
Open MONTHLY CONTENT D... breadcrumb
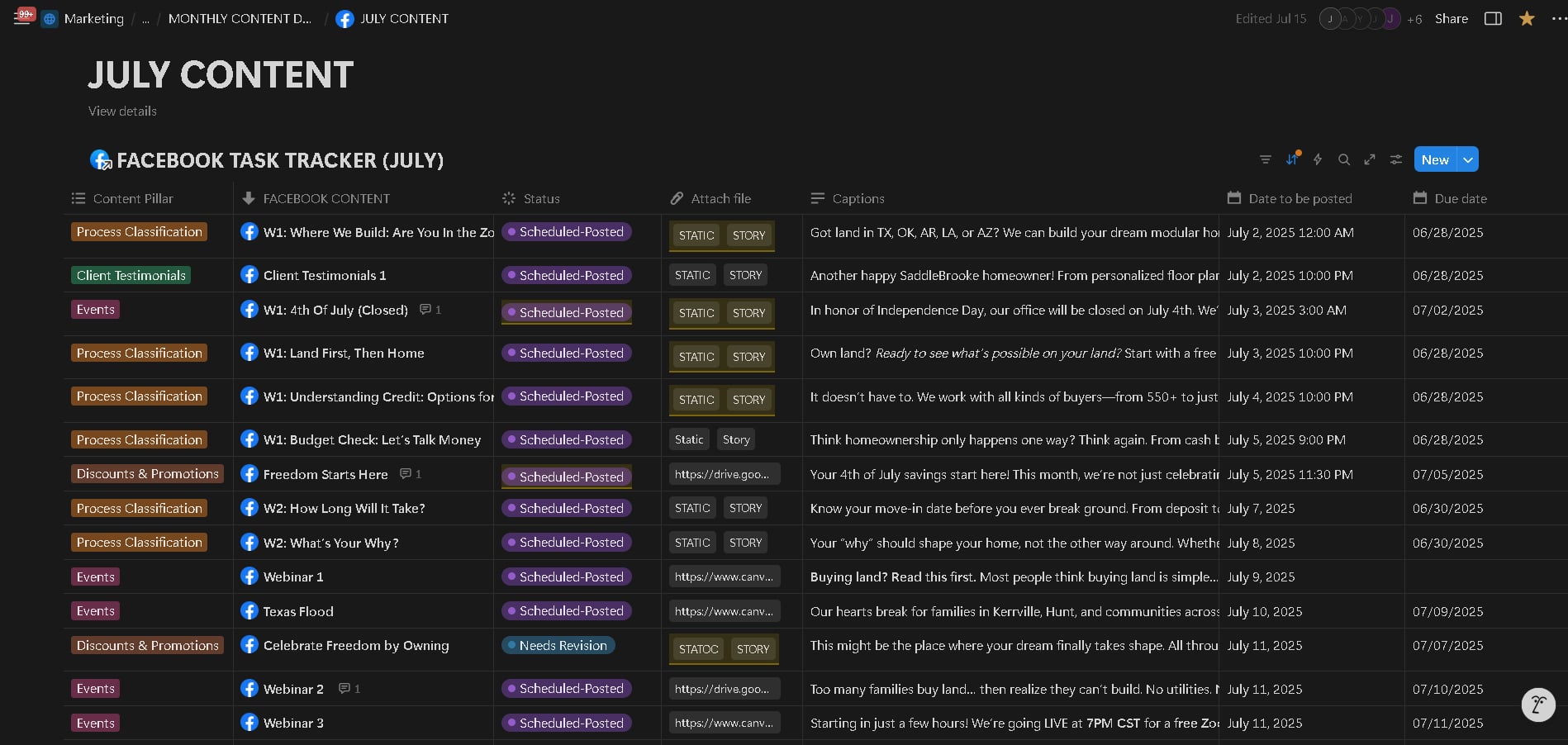[x=240, y=18]
